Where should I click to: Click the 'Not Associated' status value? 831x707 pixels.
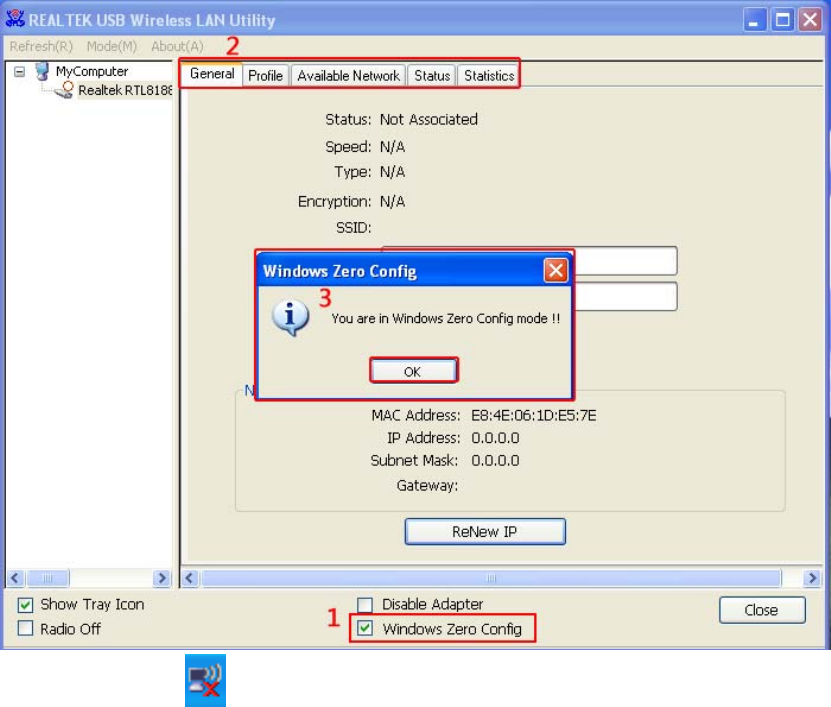click(429, 120)
